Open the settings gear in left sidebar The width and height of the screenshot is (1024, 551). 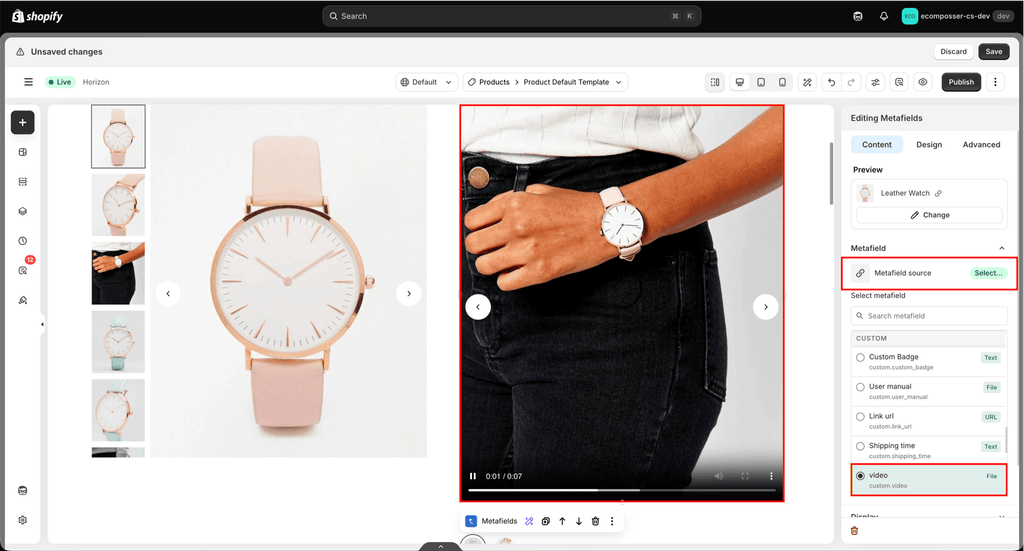click(x=23, y=520)
